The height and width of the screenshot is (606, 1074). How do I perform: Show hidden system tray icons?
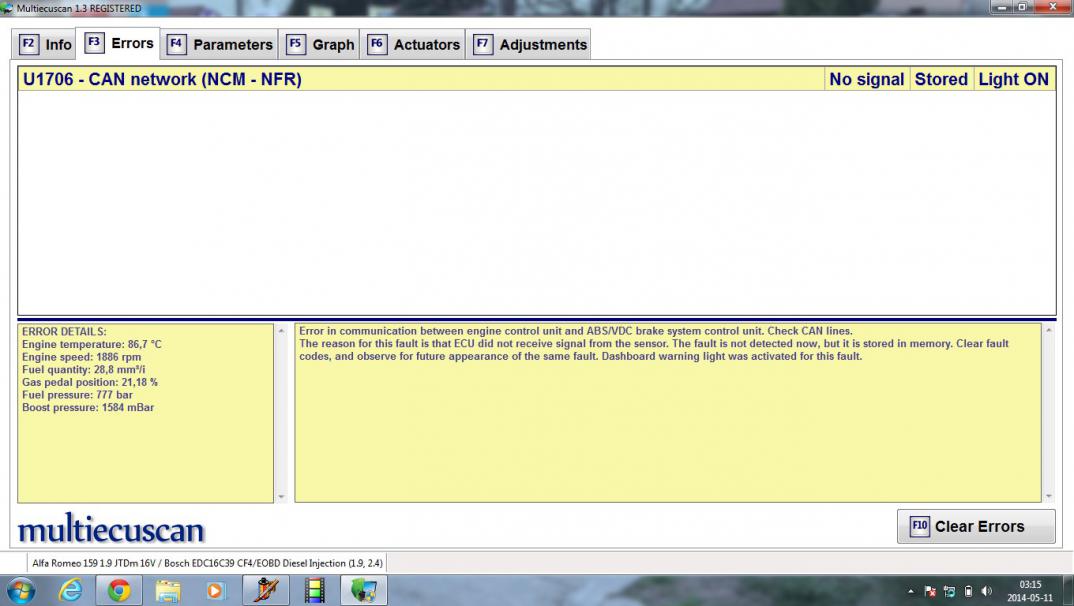tap(911, 592)
